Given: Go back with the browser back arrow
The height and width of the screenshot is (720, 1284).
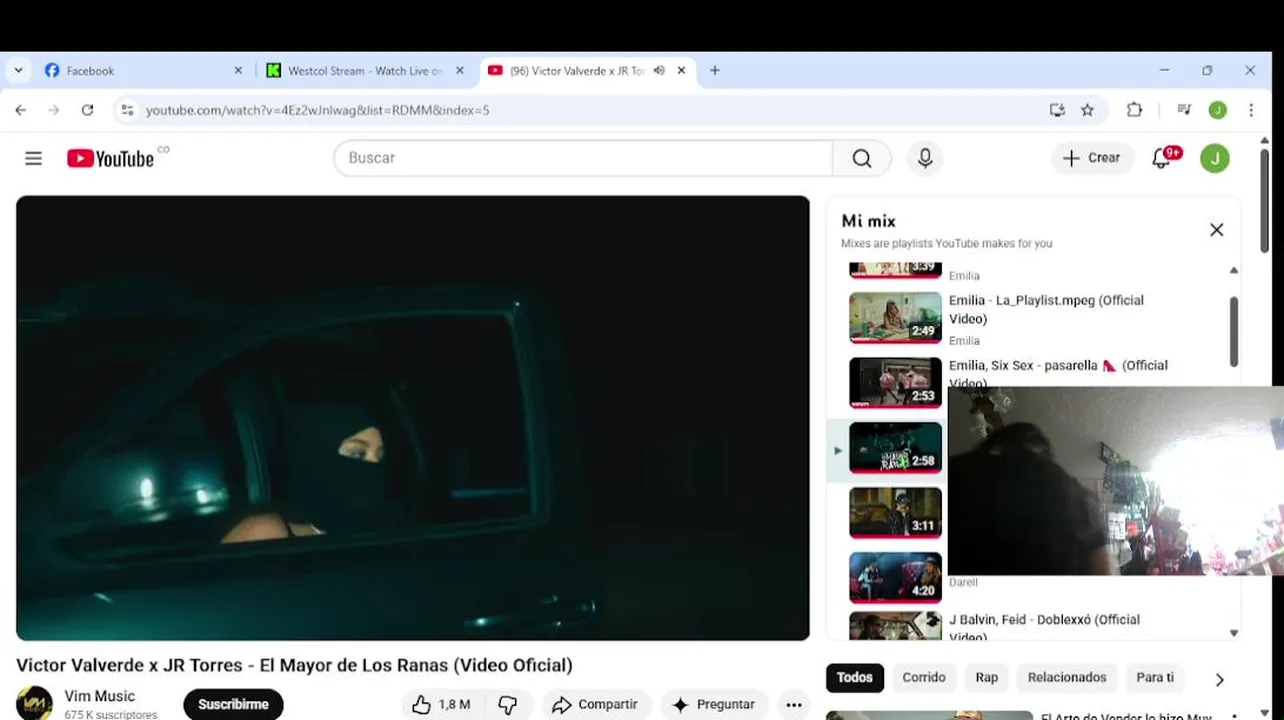Looking at the screenshot, I should 21,110.
